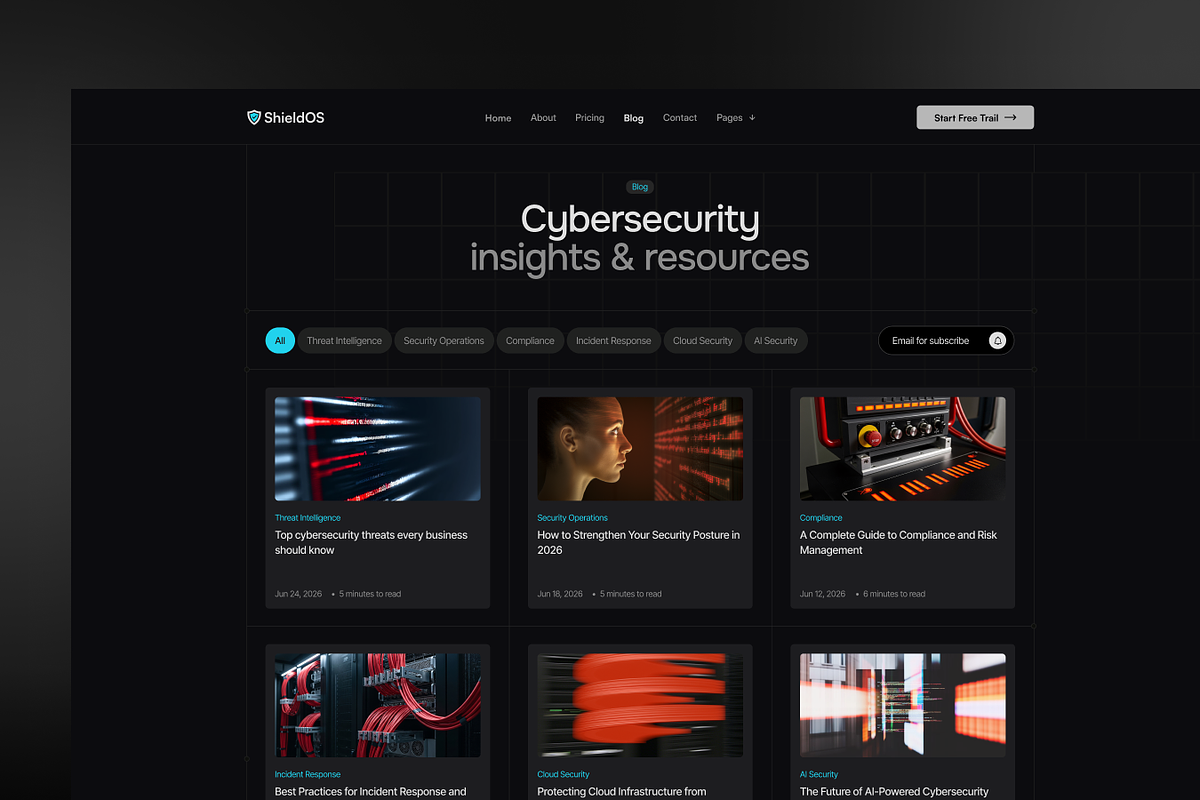Open the red data streams article thumbnail
The width and height of the screenshot is (1200, 800).
tap(378, 449)
